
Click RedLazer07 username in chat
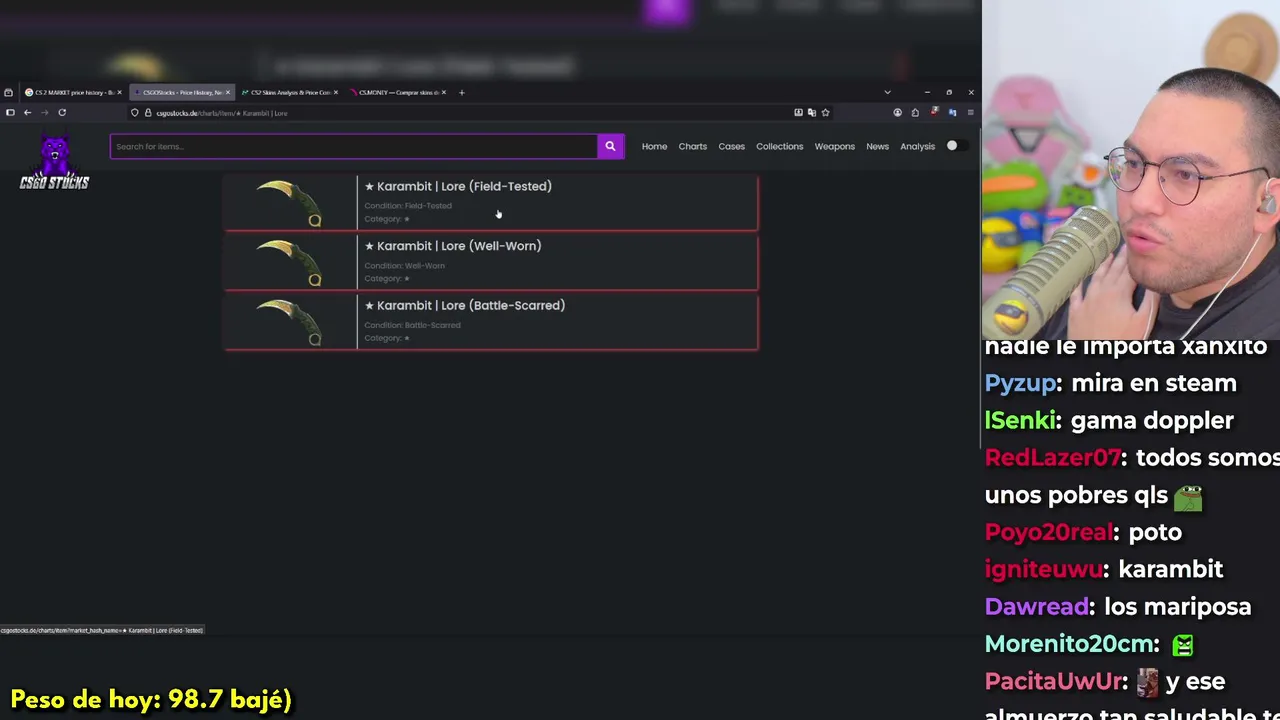[x=1053, y=458]
